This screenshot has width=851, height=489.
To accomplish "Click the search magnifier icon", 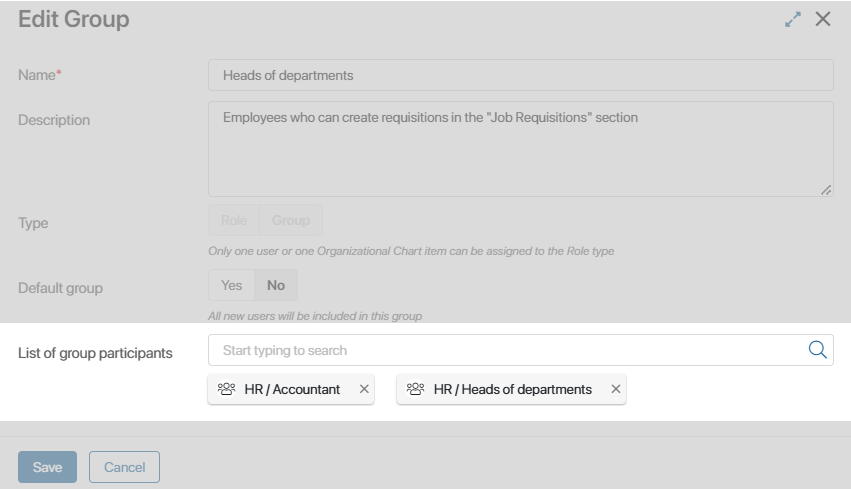I will 817,350.
